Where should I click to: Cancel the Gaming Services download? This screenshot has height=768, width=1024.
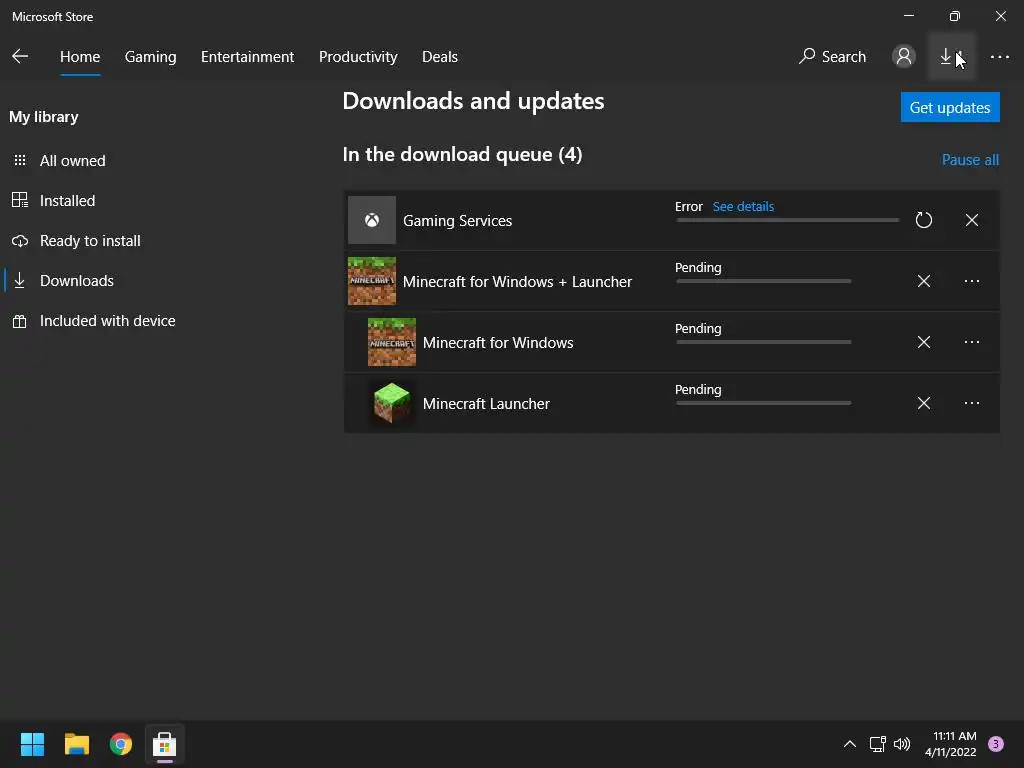tap(972, 220)
